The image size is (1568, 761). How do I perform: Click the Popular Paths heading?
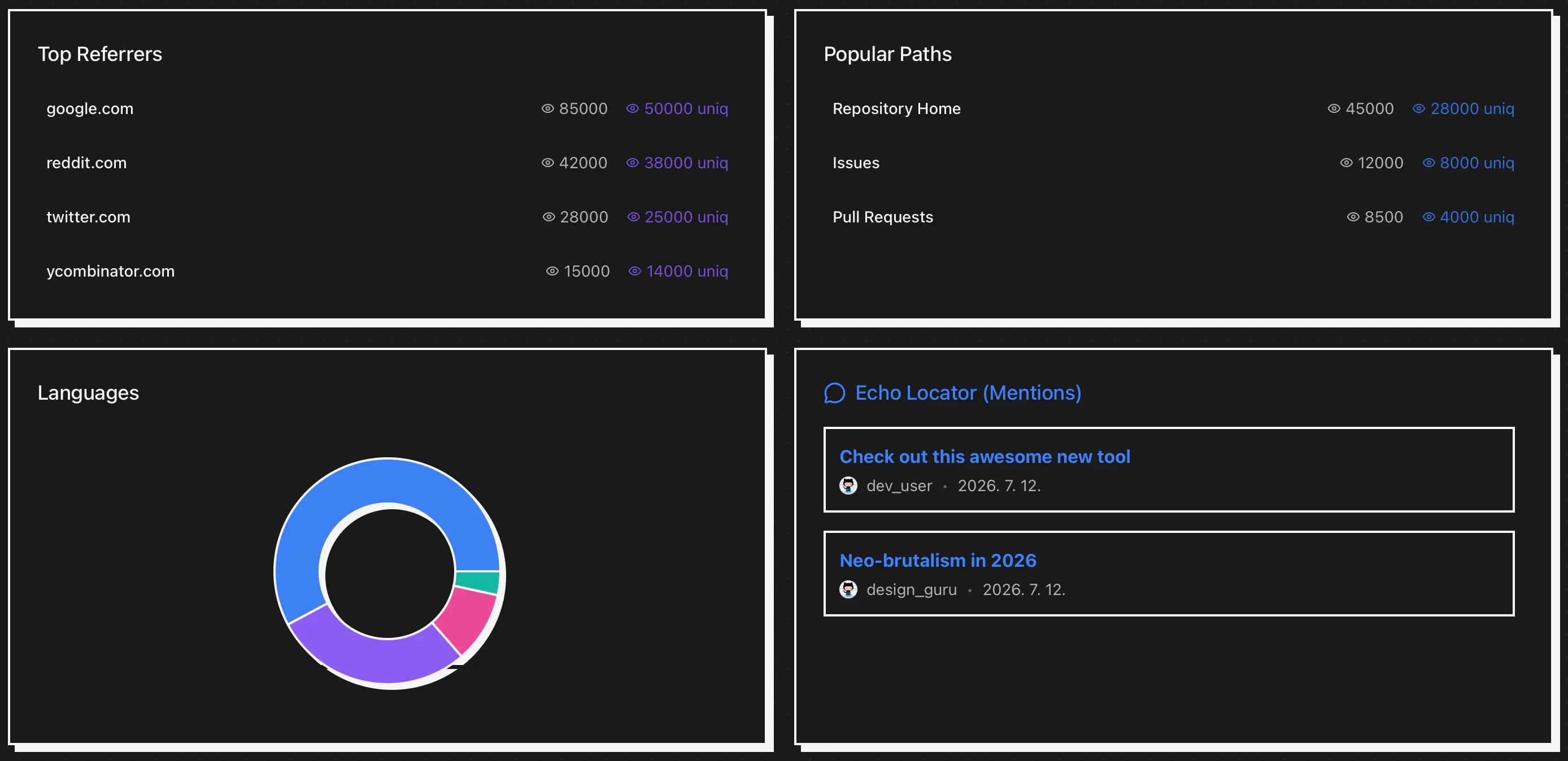887,54
